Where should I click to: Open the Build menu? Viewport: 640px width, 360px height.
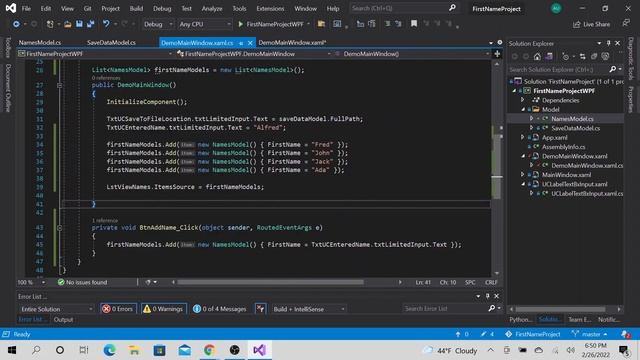pos(136,8)
